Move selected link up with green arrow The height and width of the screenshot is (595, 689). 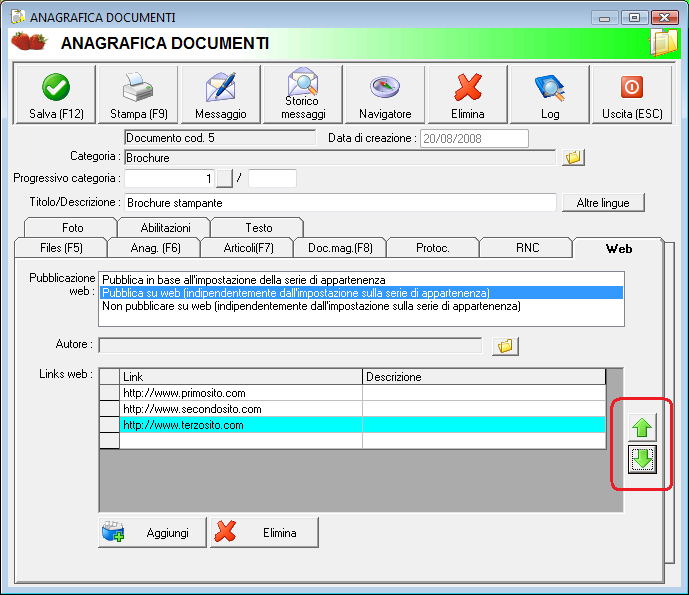pyautogui.click(x=642, y=427)
